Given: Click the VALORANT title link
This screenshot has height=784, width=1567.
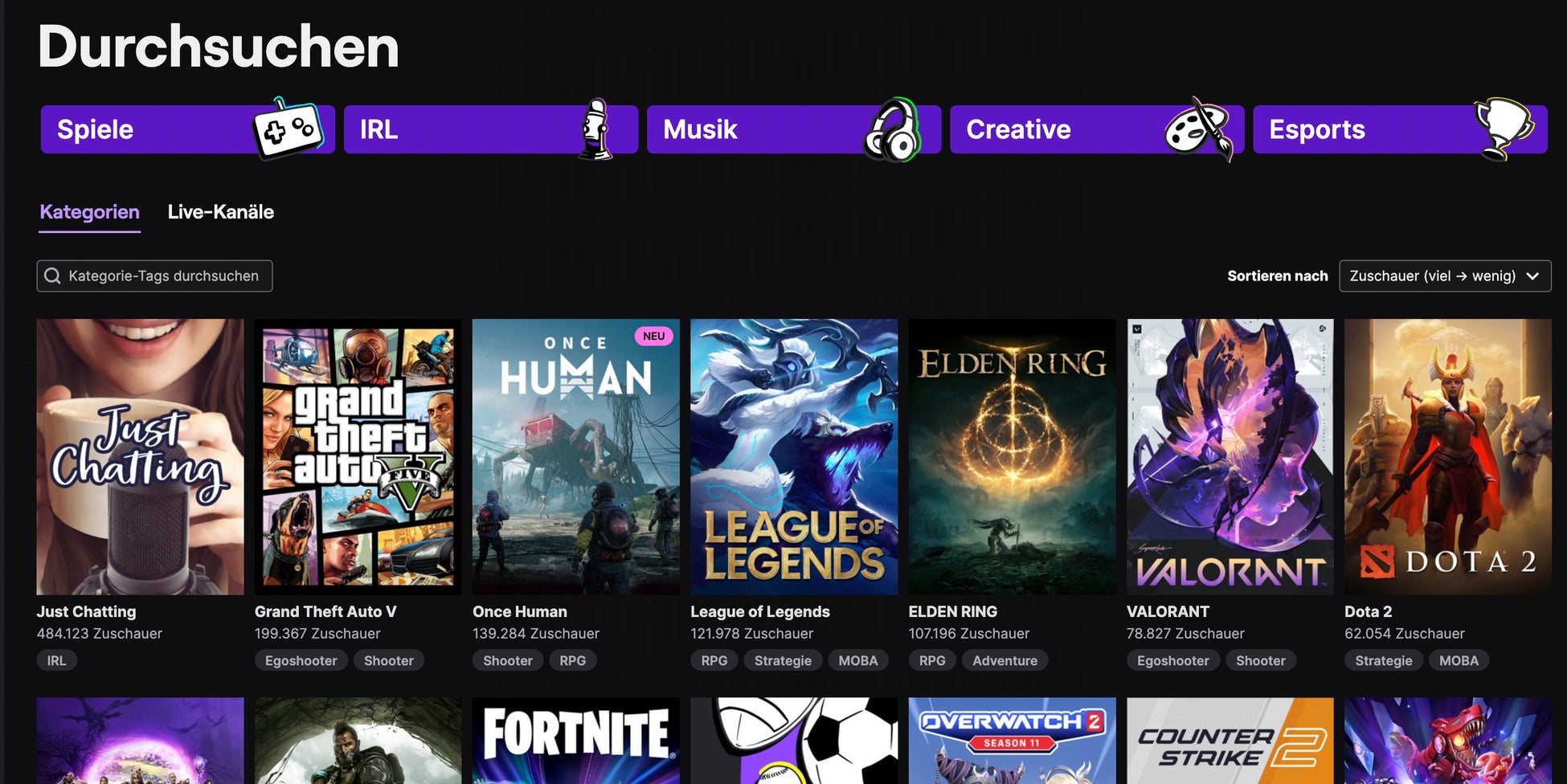Looking at the screenshot, I should tap(1168, 612).
